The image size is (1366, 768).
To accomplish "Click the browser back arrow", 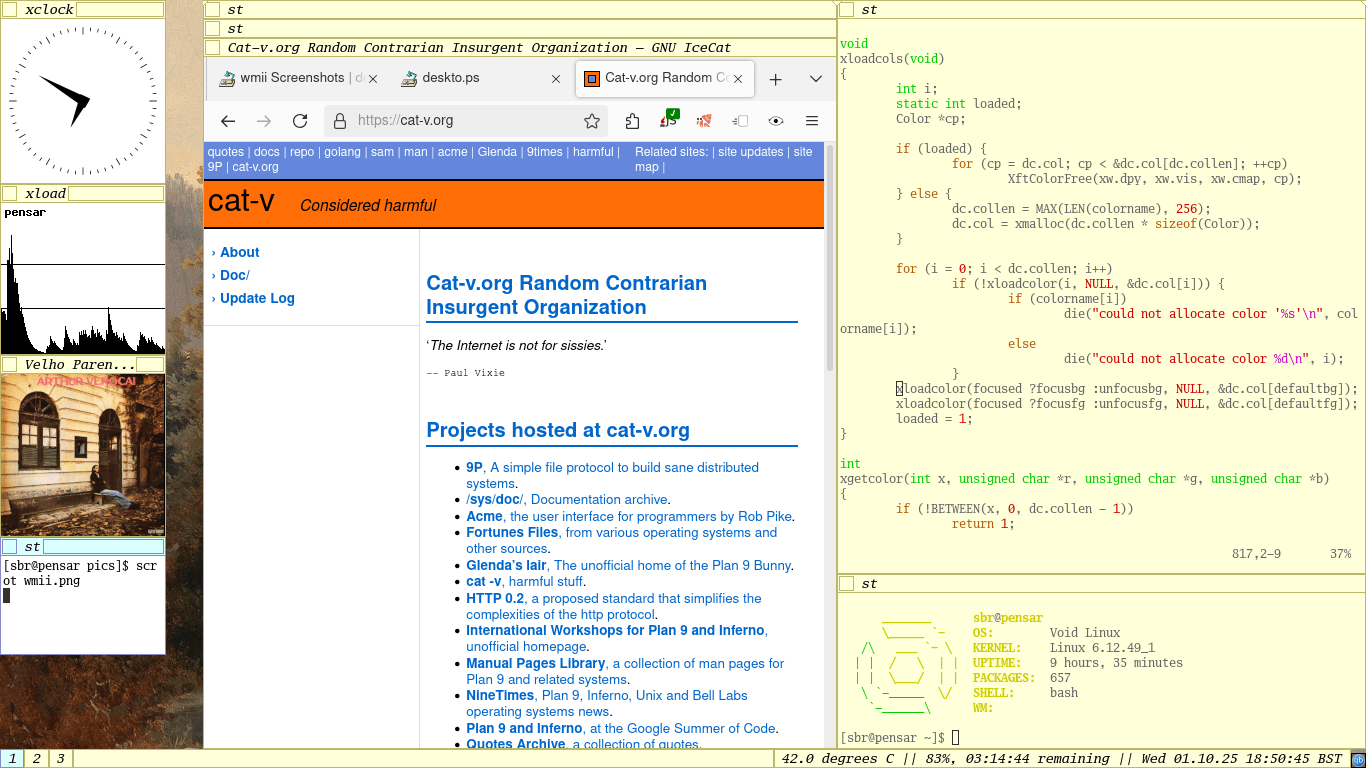I will (x=228, y=121).
